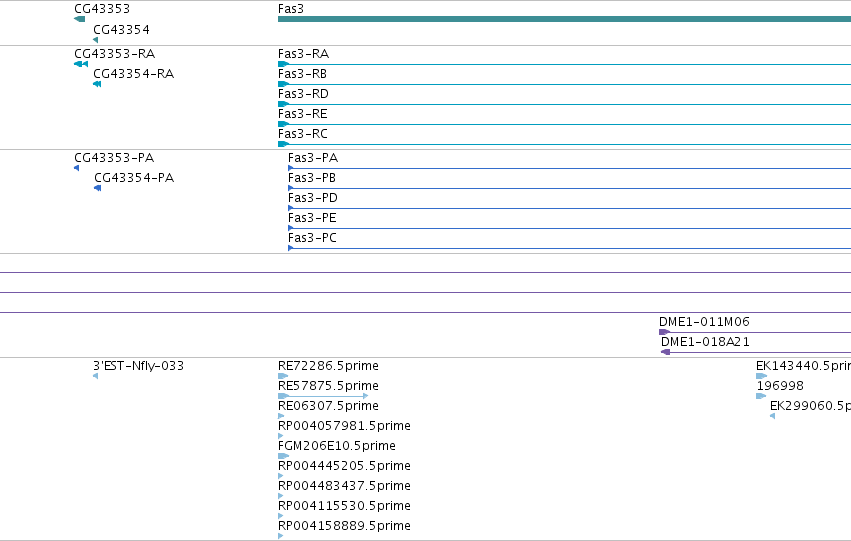
Task: Select the Fas3-PE protein label
Action: 313,218
